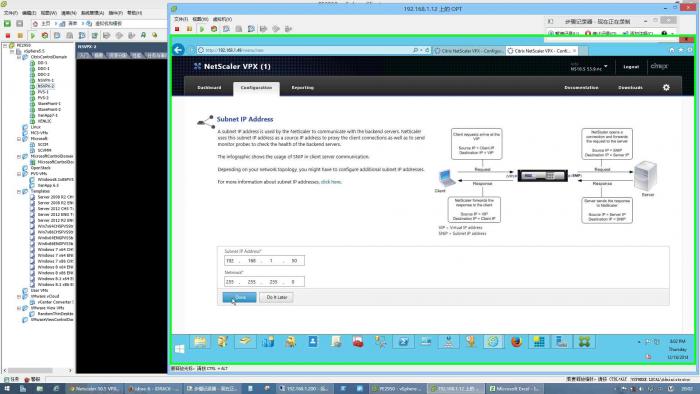Collapse the vSphere5.5 tree node
The image size is (700, 394).
coord(12,51)
